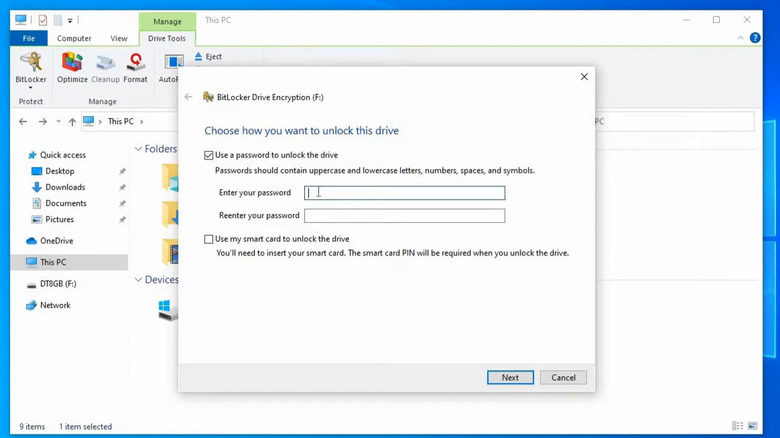Screen dimensions: 780x438
Task: Collapse the Folders group
Action: click(138, 149)
